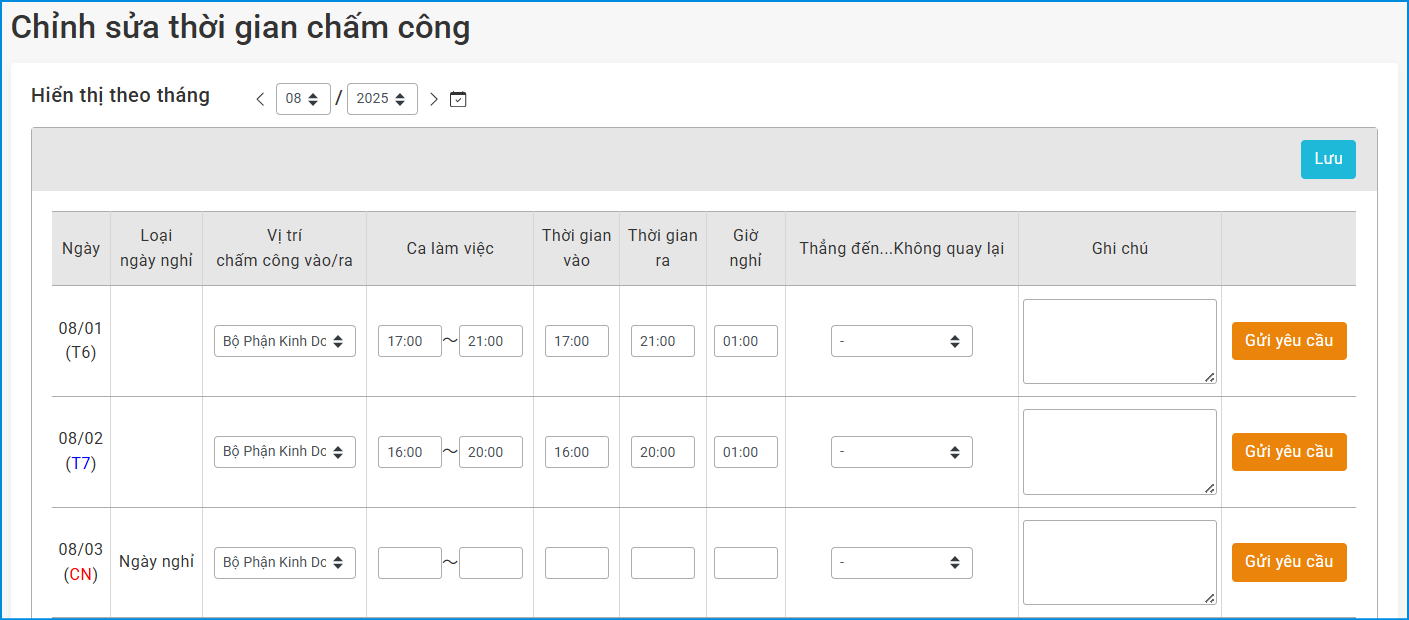Open the year 2025 dropdown
This screenshot has height=620, width=1409.
382,99
